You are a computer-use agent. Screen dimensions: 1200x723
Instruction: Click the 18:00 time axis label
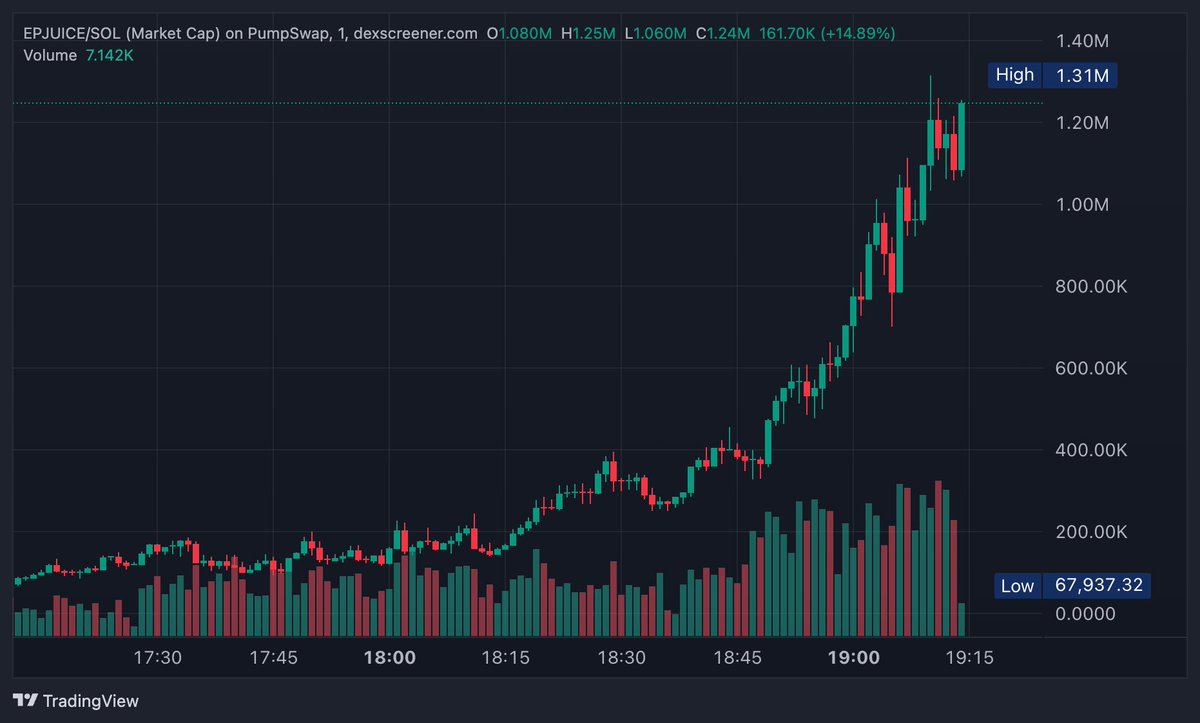tap(390, 658)
